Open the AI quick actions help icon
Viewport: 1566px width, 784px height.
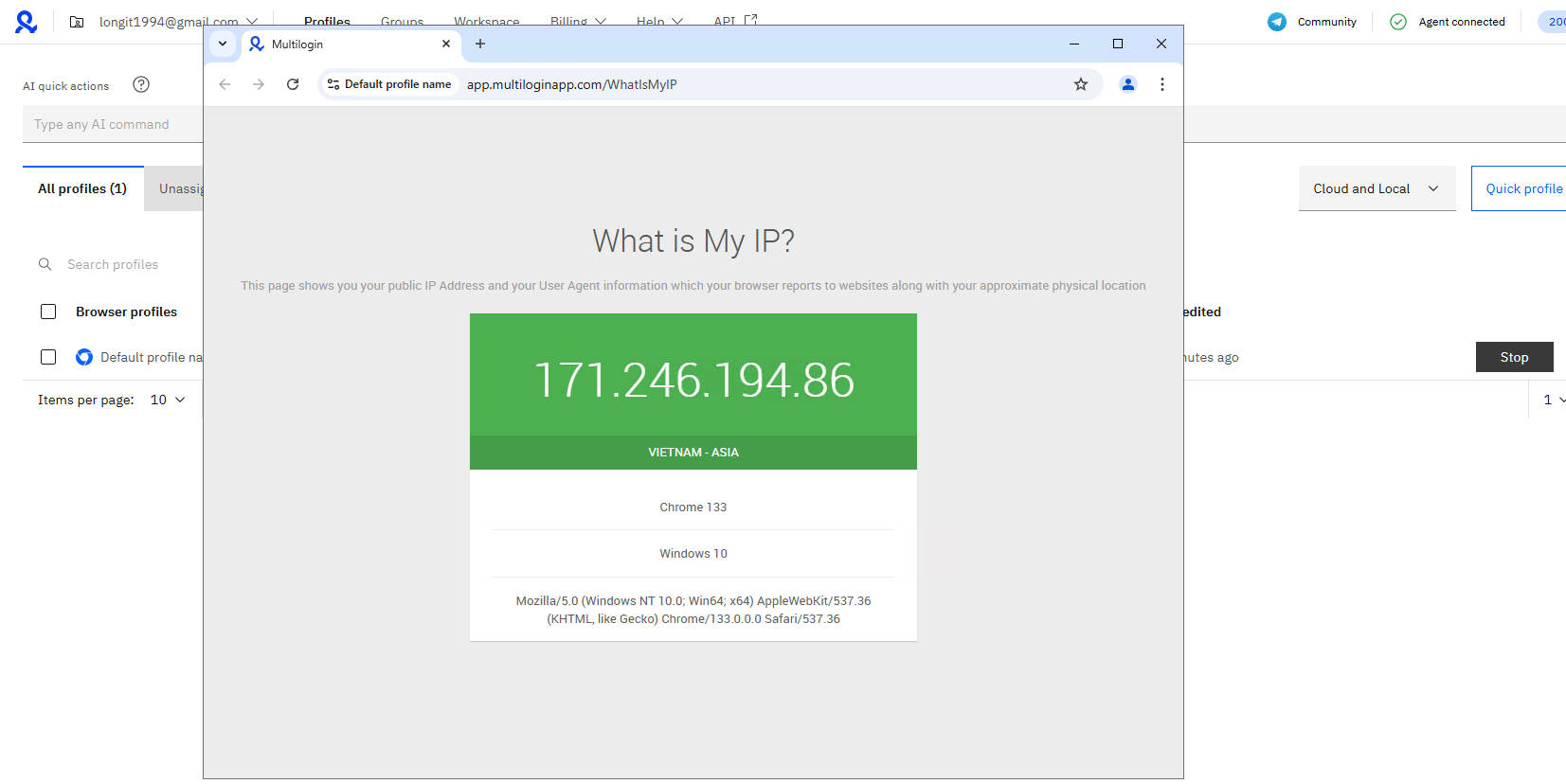[x=141, y=84]
